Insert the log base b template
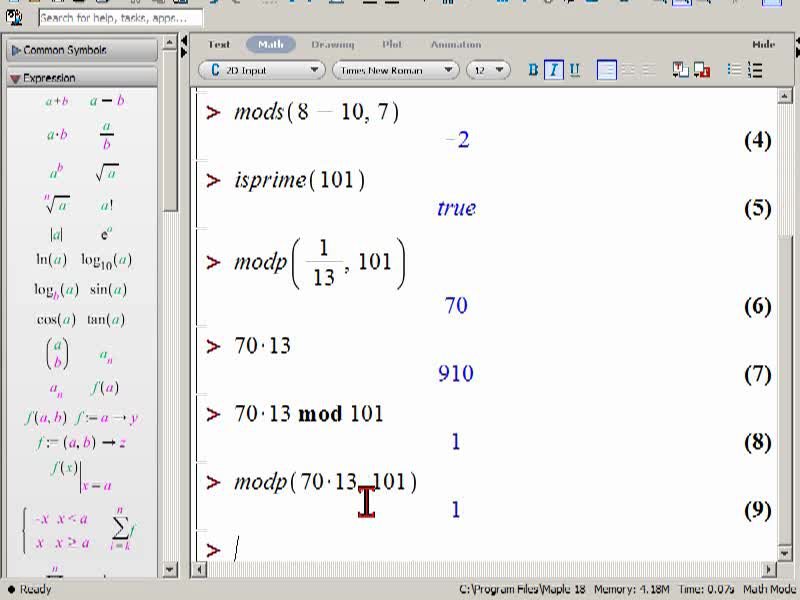The height and width of the screenshot is (600, 800). point(56,290)
